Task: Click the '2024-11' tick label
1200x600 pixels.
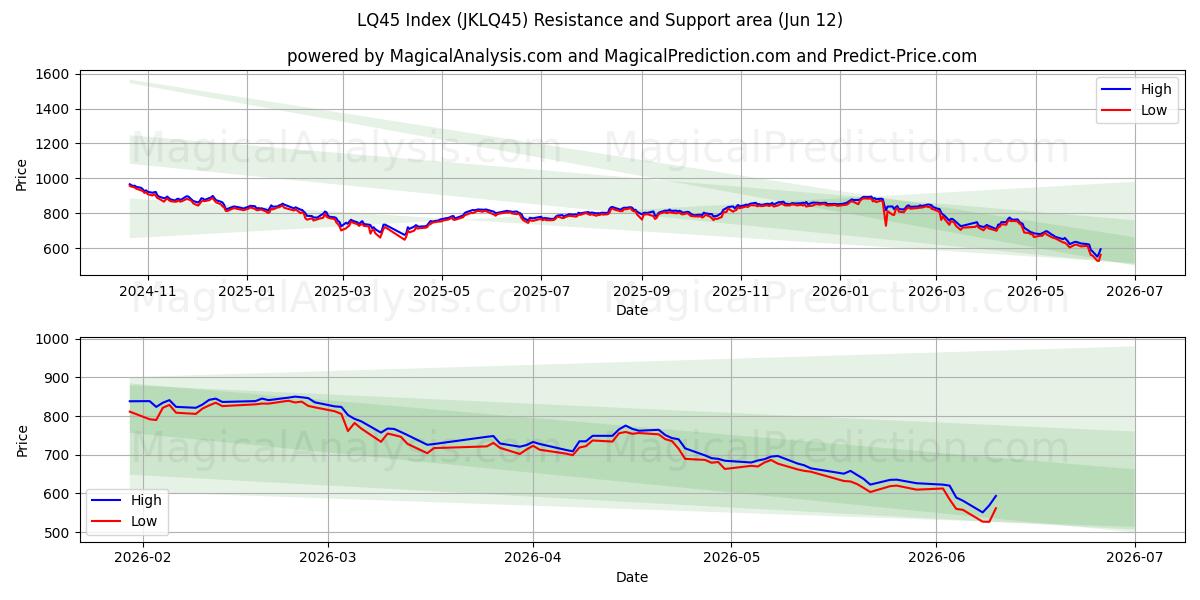Action: [x=148, y=291]
